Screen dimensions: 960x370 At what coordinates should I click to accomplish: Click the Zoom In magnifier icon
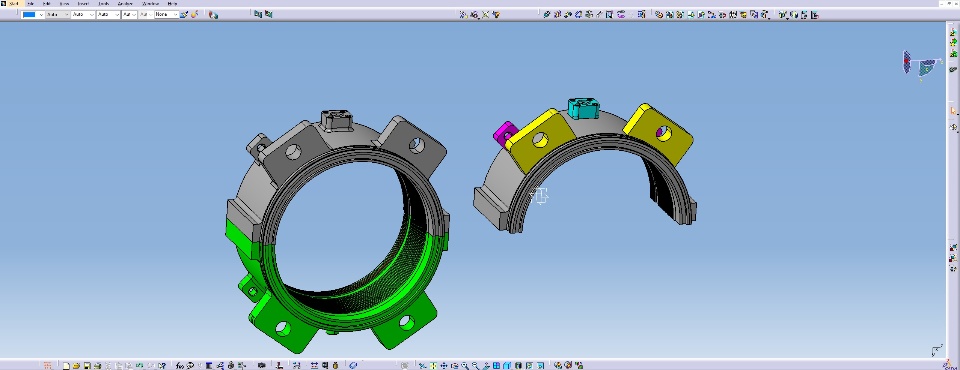(465, 366)
